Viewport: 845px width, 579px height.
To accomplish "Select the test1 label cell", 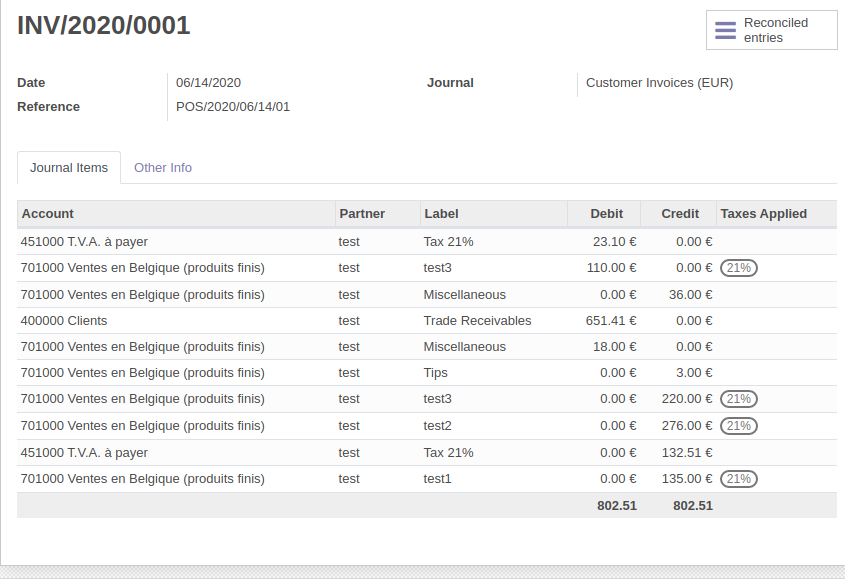I will click(x=437, y=479).
